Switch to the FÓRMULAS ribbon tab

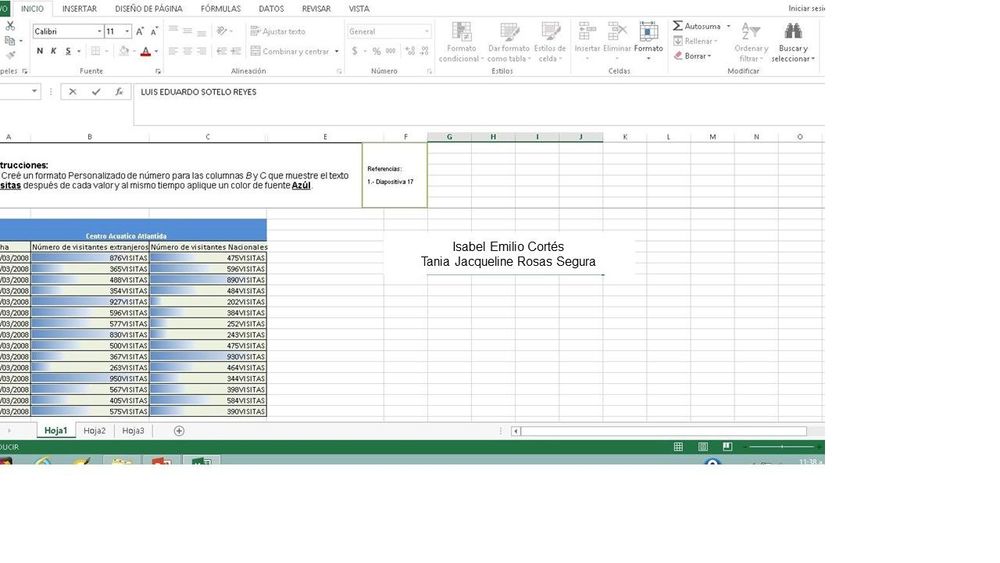220,8
